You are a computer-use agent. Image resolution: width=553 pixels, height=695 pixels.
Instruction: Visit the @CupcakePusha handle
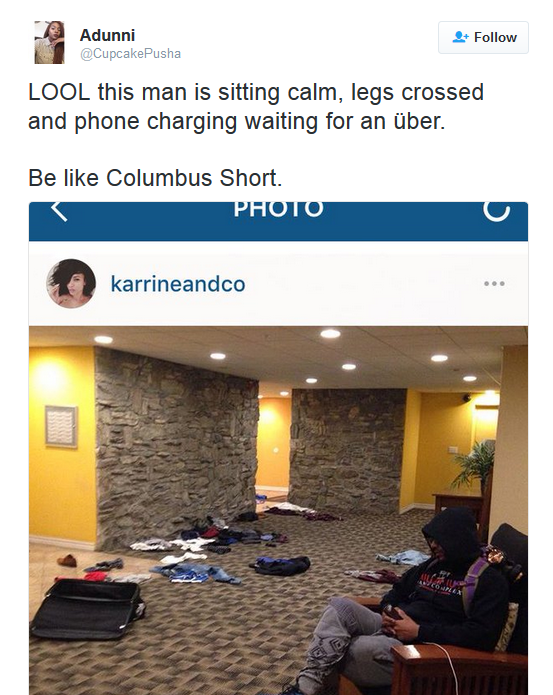pyautogui.click(x=130, y=54)
